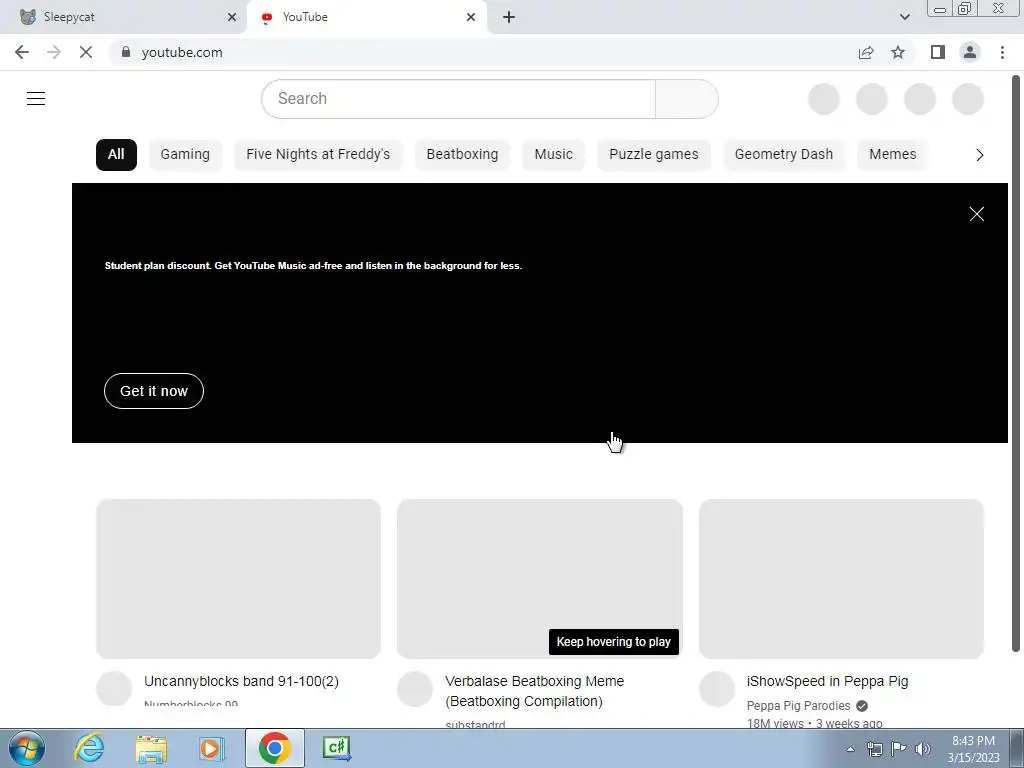Image resolution: width=1024 pixels, height=768 pixels.
Task: Launch Internet Explorer from the taskbar
Action: click(x=89, y=748)
